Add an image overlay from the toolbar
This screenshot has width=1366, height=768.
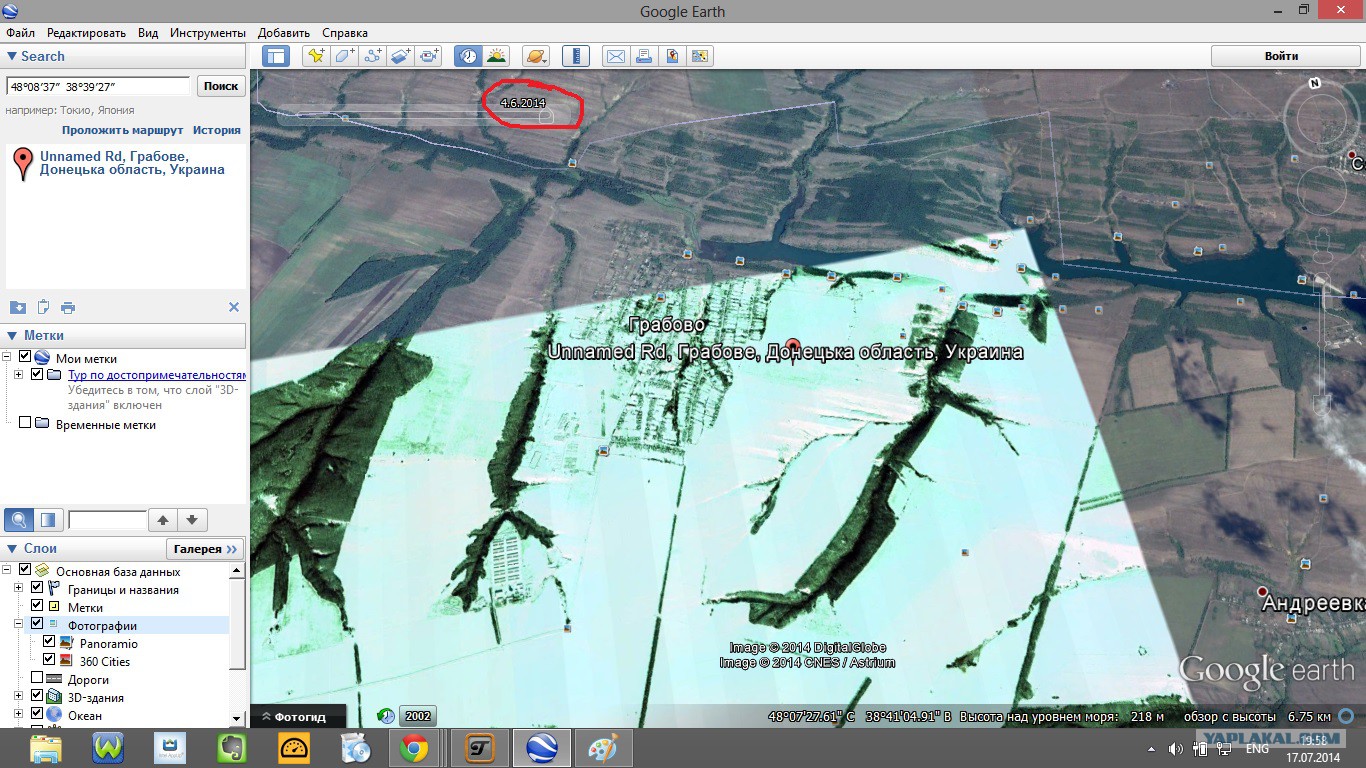pyautogui.click(x=401, y=56)
